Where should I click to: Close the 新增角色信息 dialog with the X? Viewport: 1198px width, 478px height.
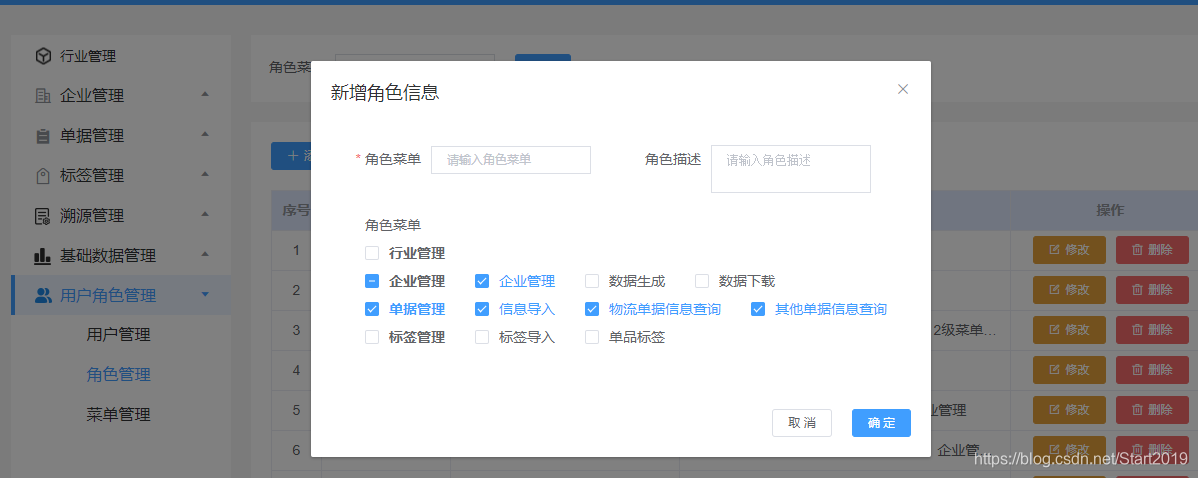(902, 89)
